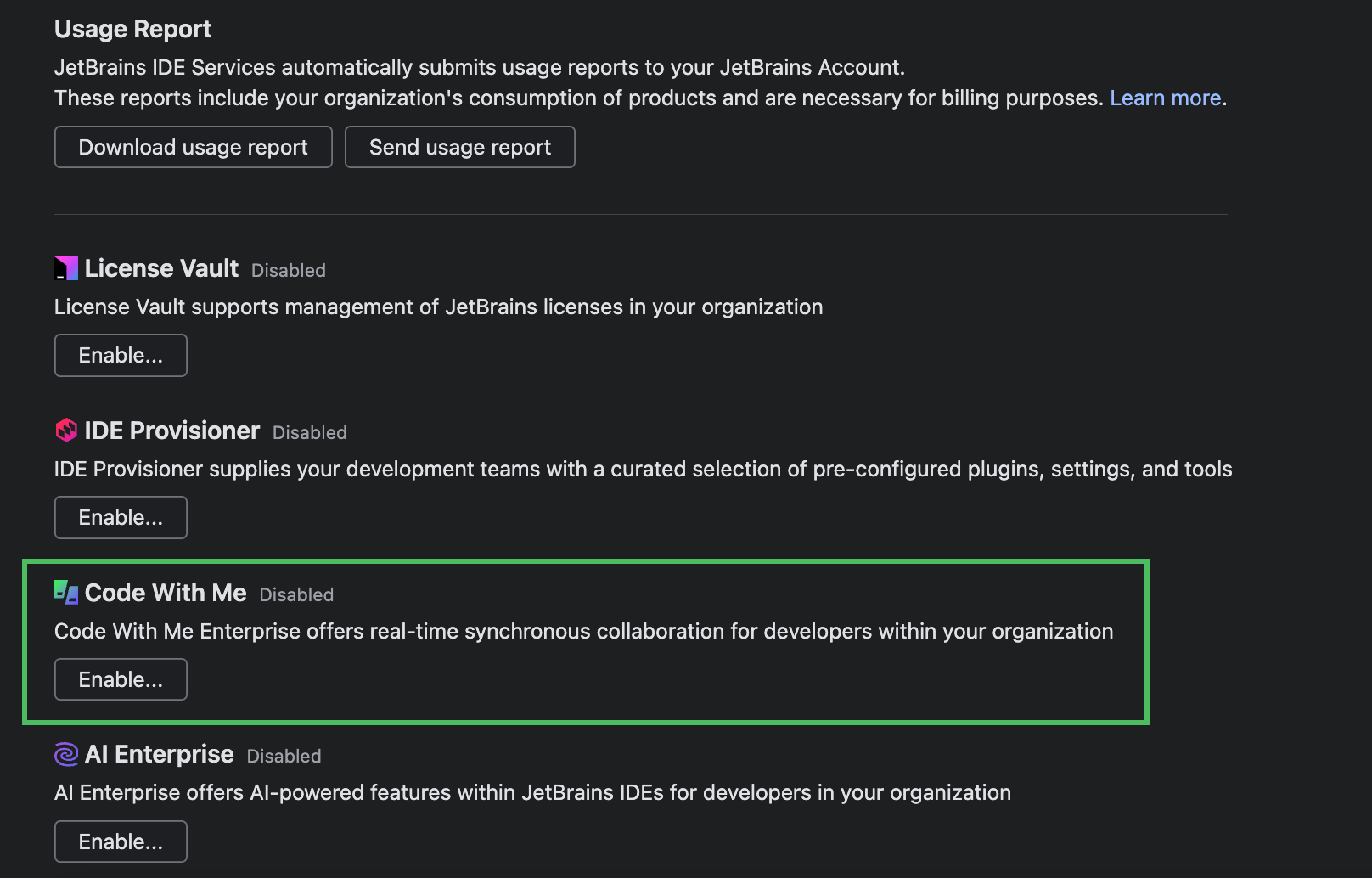Click the IDE Provisioner heading

(x=173, y=430)
